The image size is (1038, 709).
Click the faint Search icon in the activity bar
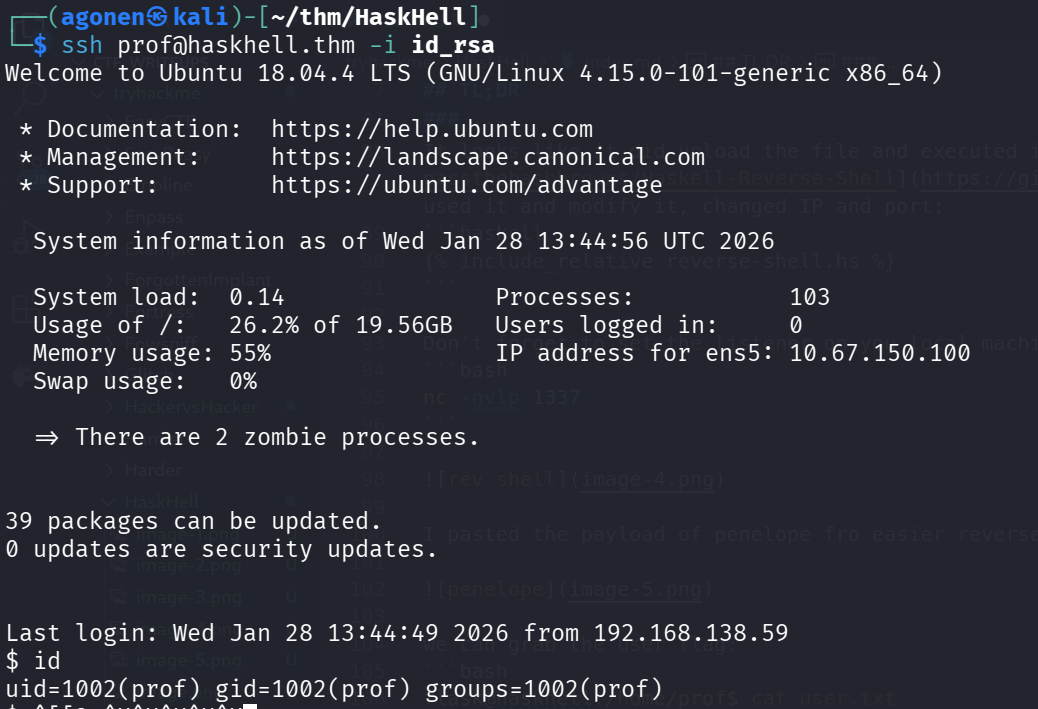click(x=33, y=96)
